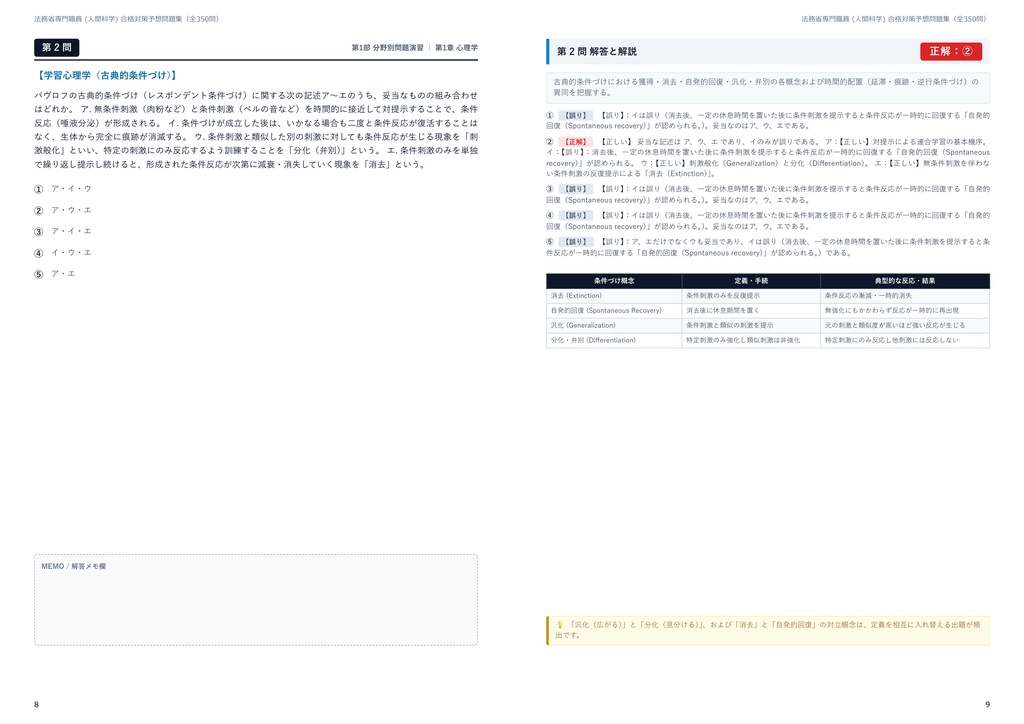This screenshot has width=1024, height=724.
Task: Click the red 正解：② answer badge
Action: click(951, 52)
